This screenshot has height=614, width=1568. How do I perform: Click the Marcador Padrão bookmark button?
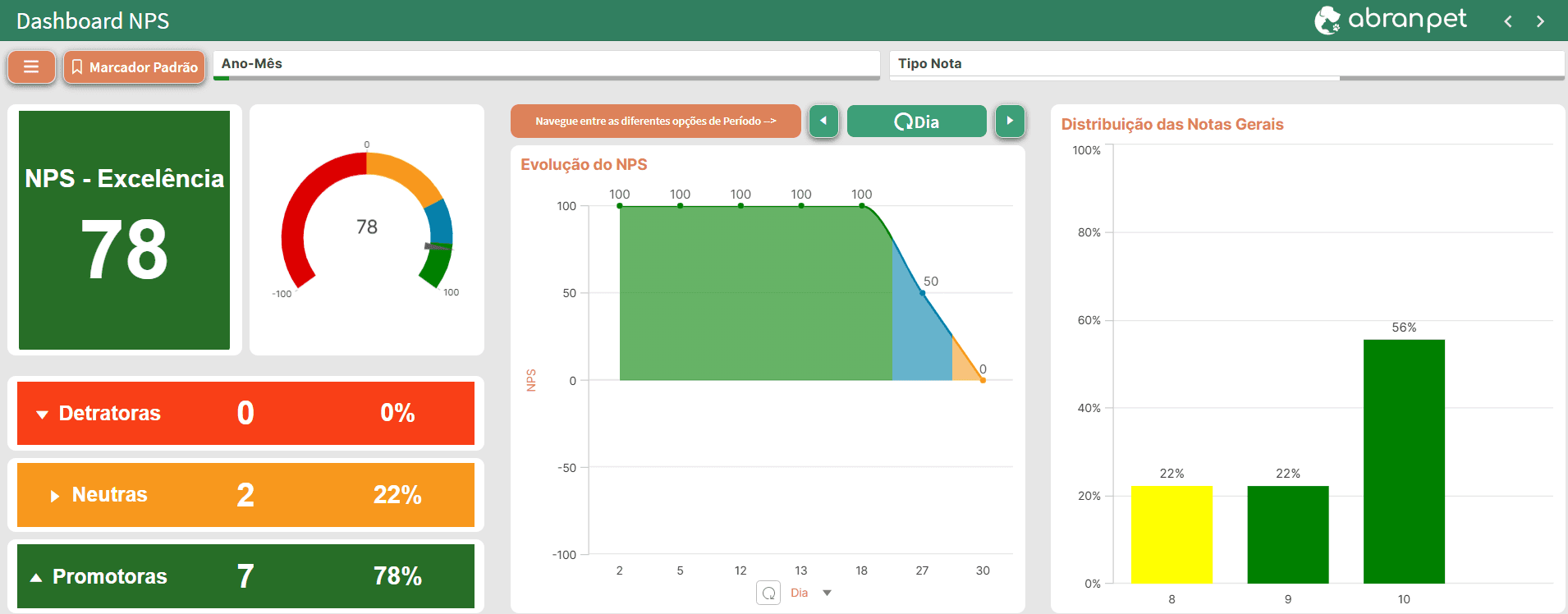[135, 66]
